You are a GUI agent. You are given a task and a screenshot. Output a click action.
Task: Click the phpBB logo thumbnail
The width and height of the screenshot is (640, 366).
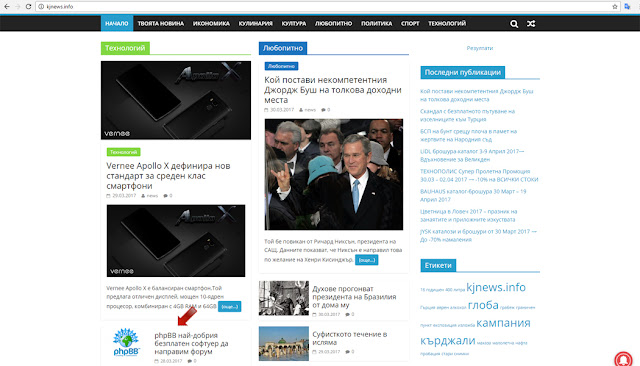pos(126,342)
